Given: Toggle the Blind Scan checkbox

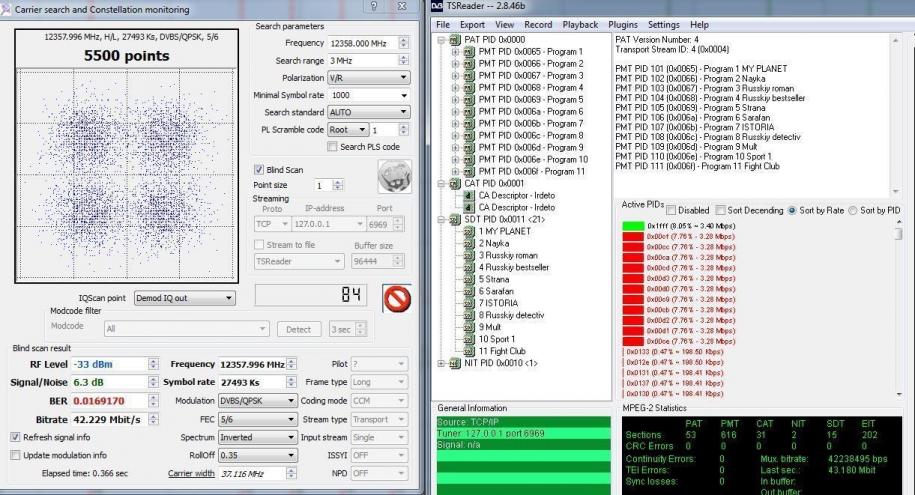Looking at the screenshot, I should (259, 169).
